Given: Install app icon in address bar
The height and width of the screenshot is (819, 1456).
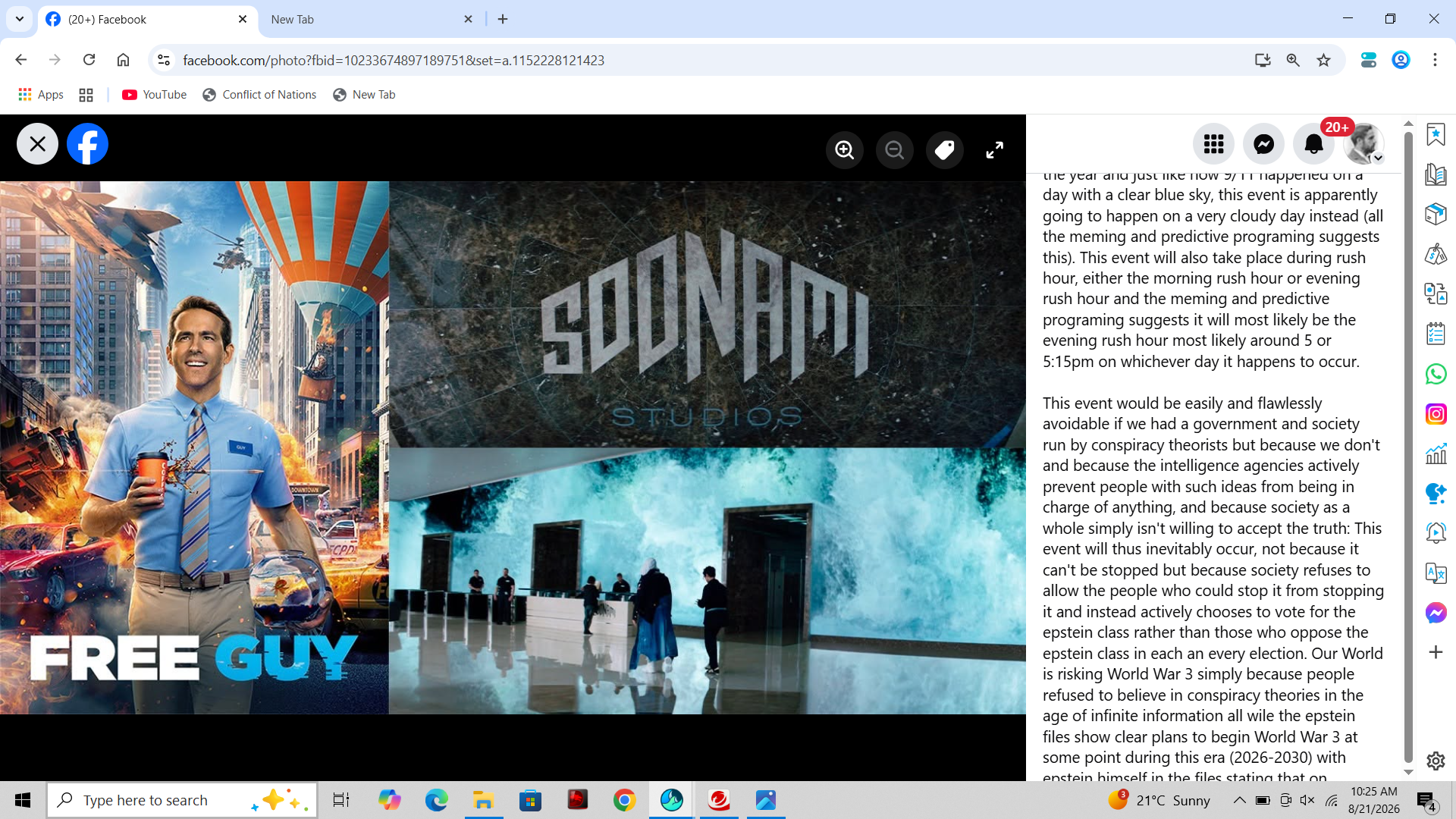Looking at the screenshot, I should [x=1263, y=60].
